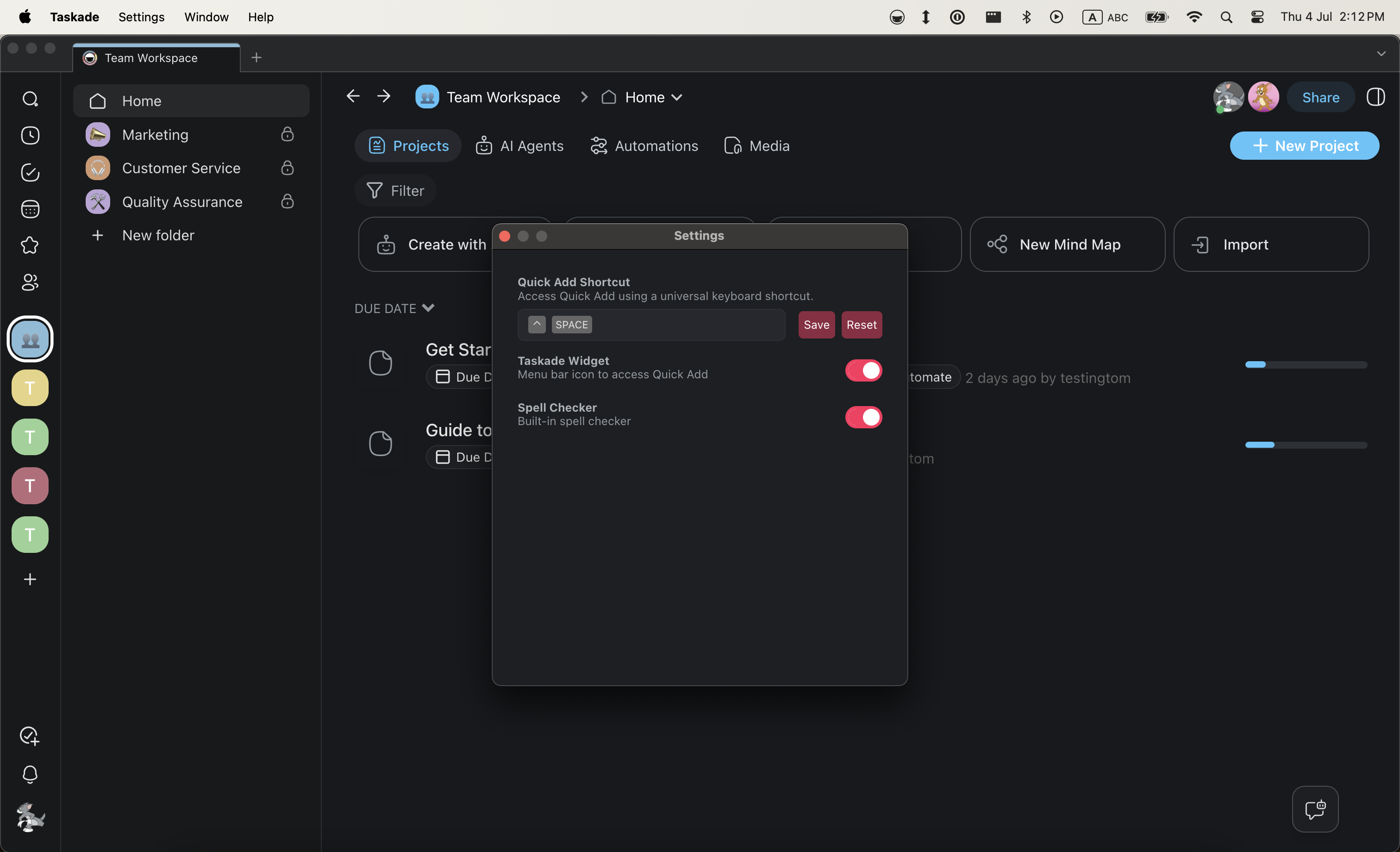Click the Get Started project progress bar

(1306, 365)
